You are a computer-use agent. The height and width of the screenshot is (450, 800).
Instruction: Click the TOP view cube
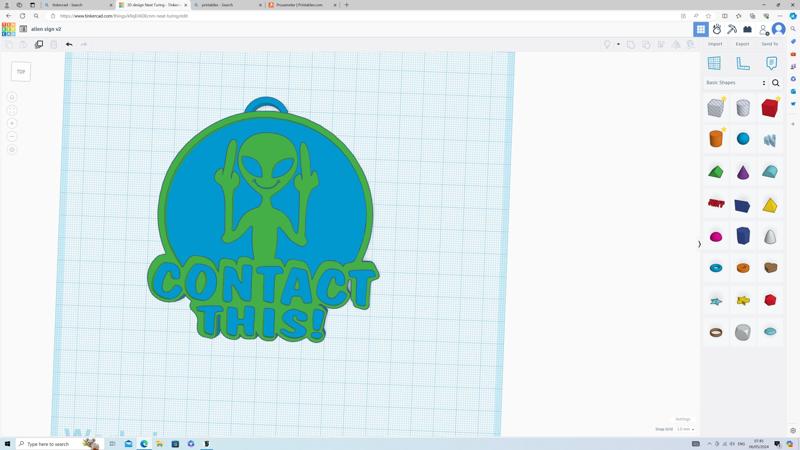21,71
